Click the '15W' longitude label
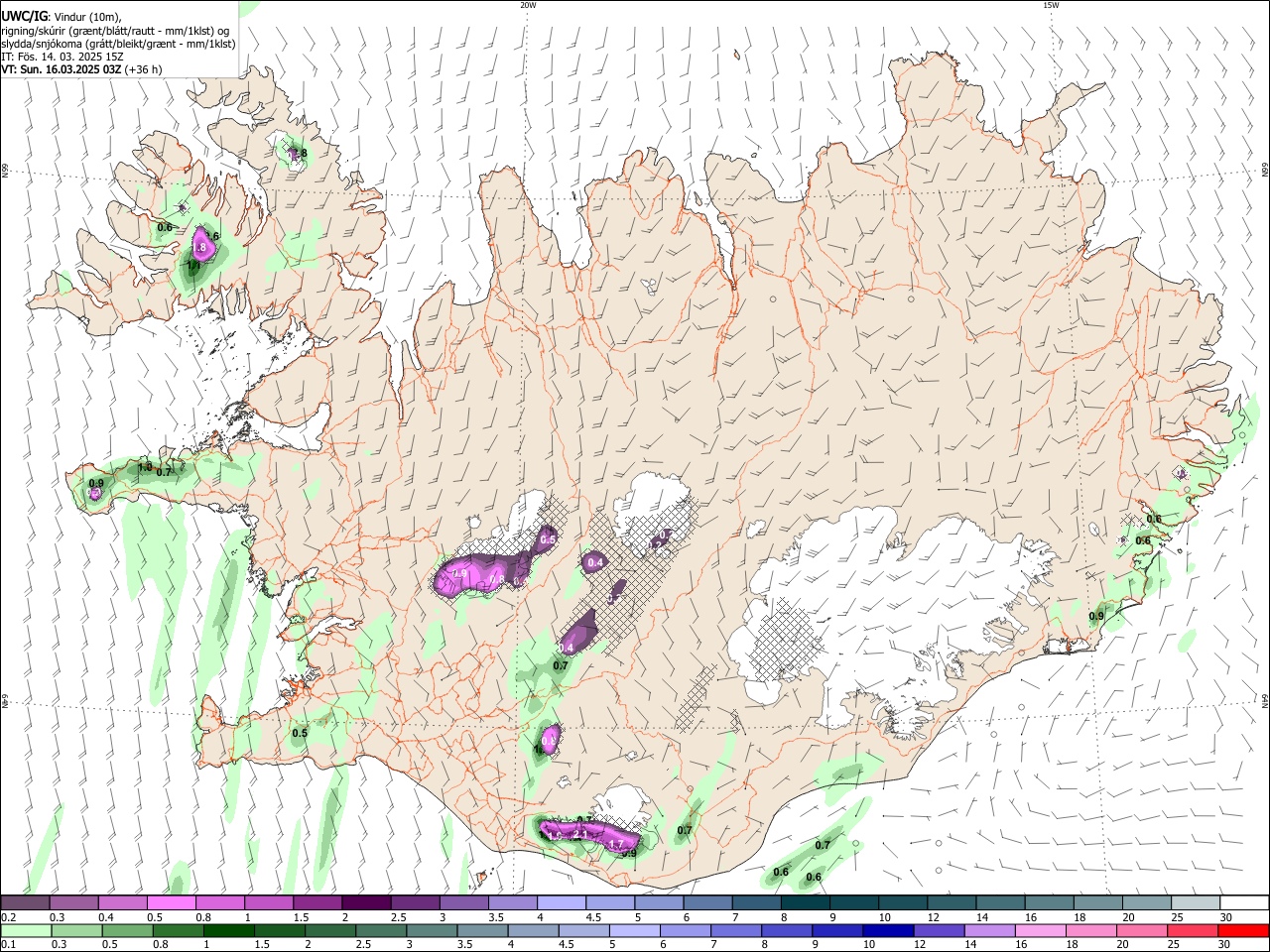Image resolution: width=1270 pixels, height=952 pixels. (x=1051, y=5)
